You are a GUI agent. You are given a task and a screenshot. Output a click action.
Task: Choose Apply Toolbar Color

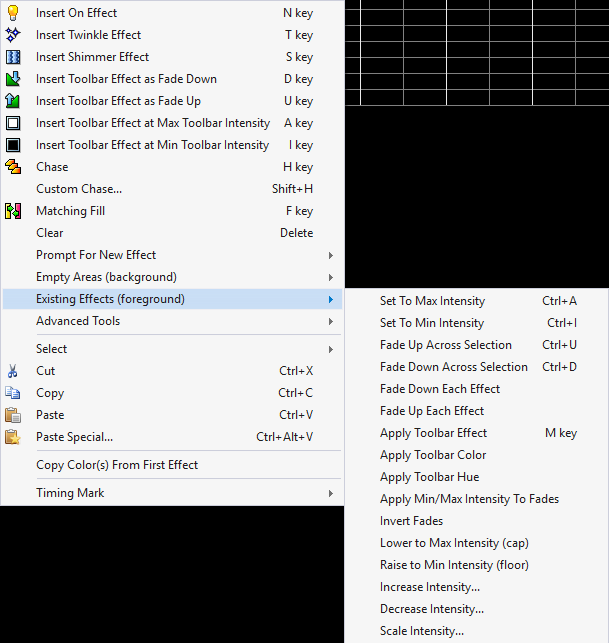point(477,455)
